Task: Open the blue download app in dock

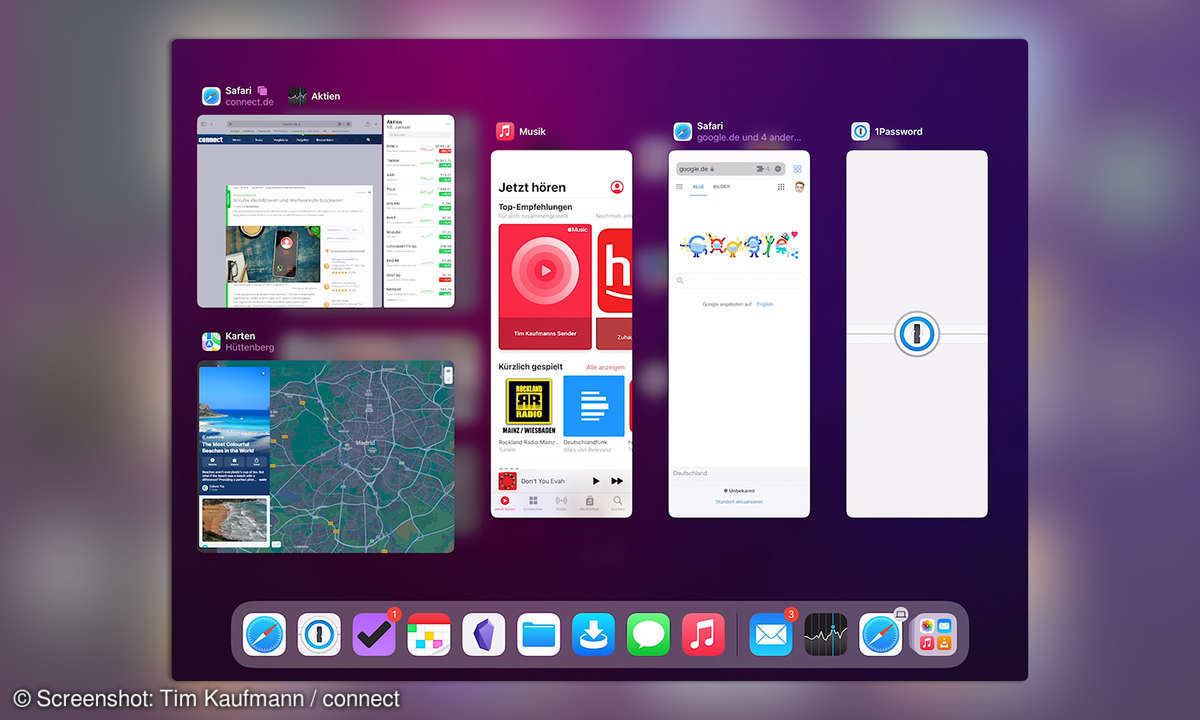Action: [594, 635]
